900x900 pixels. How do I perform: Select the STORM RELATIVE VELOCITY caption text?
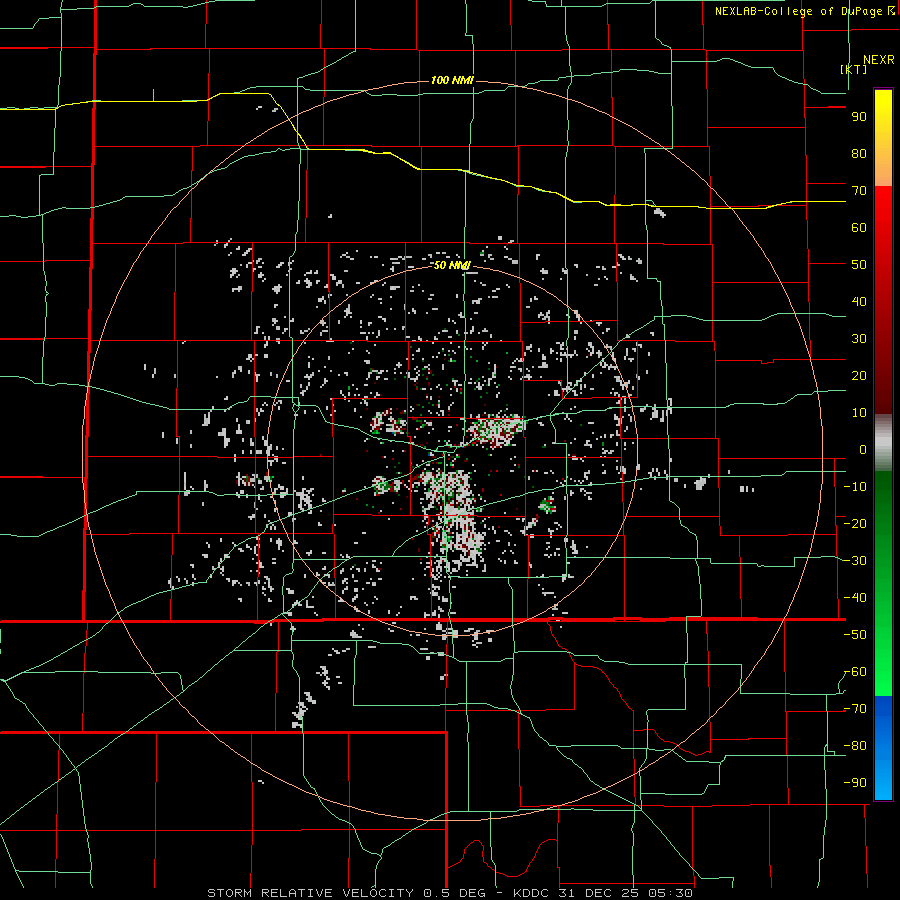pos(310,893)
